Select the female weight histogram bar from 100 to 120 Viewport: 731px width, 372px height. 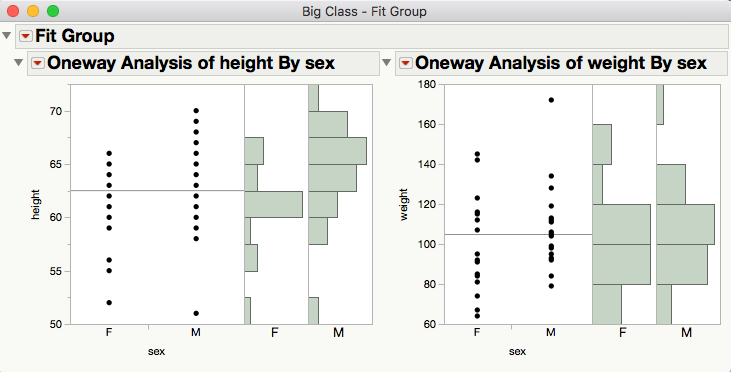click(621, 224)
